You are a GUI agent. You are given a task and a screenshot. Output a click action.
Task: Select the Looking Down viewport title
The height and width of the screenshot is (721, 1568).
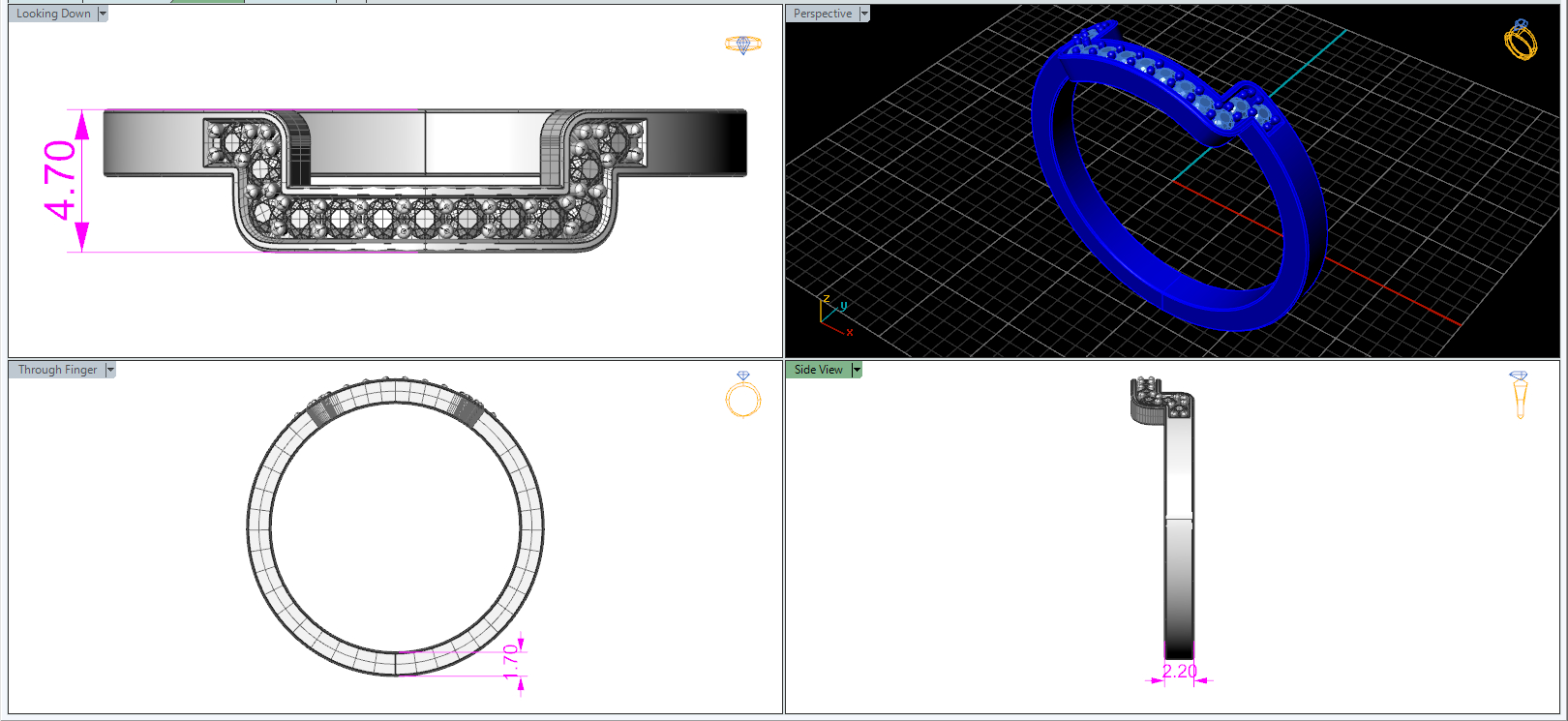click(x=53, y=14)
